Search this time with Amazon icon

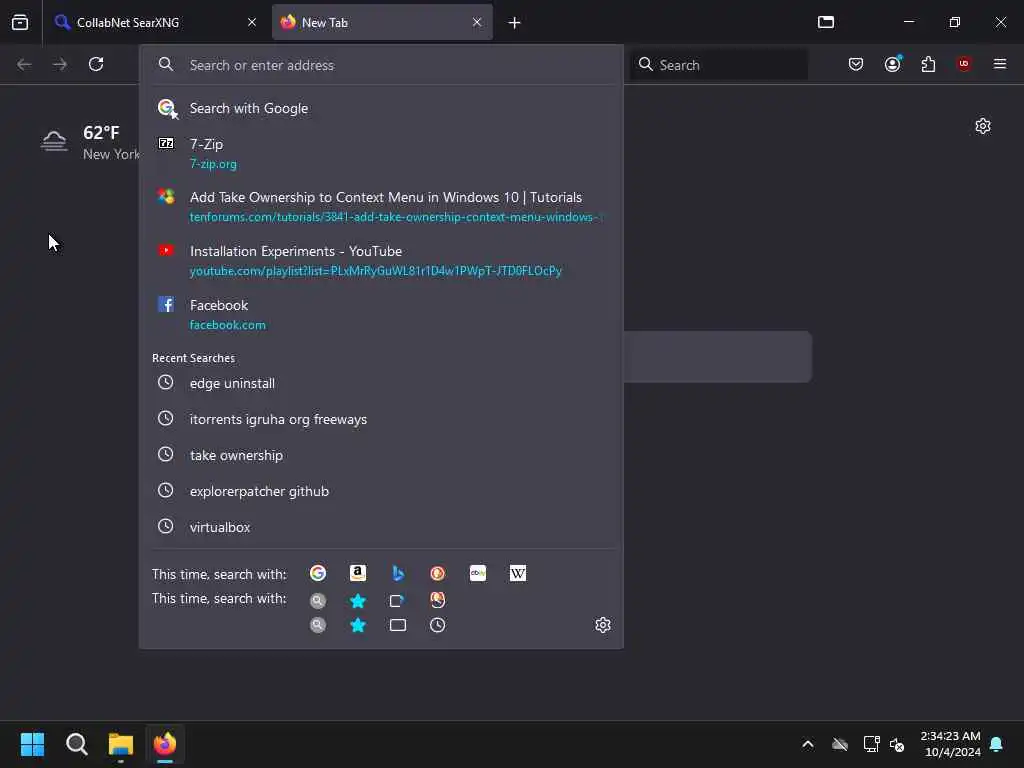[358, 573]
